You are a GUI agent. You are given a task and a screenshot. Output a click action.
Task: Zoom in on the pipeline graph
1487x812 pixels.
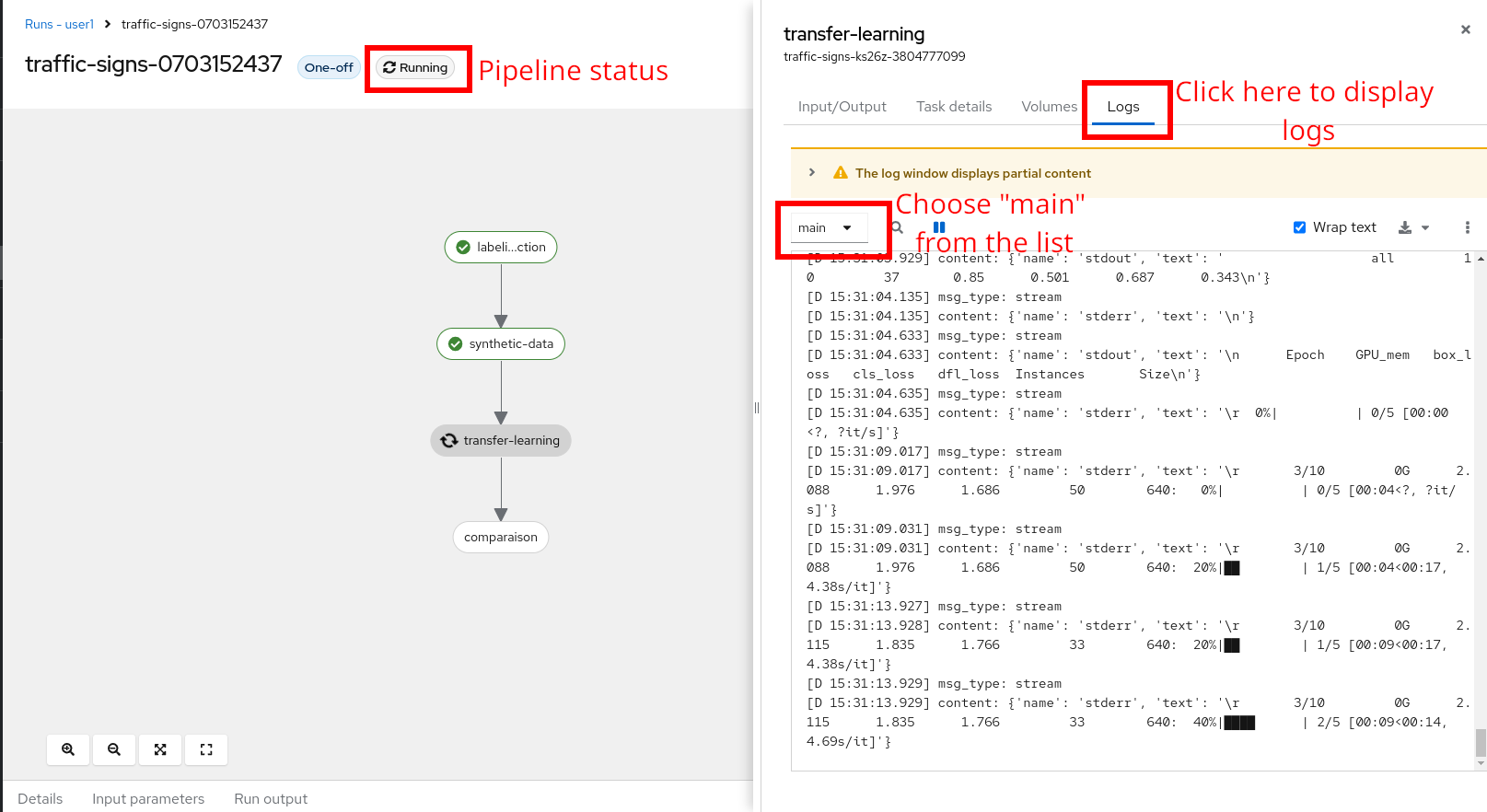point(68,749)
